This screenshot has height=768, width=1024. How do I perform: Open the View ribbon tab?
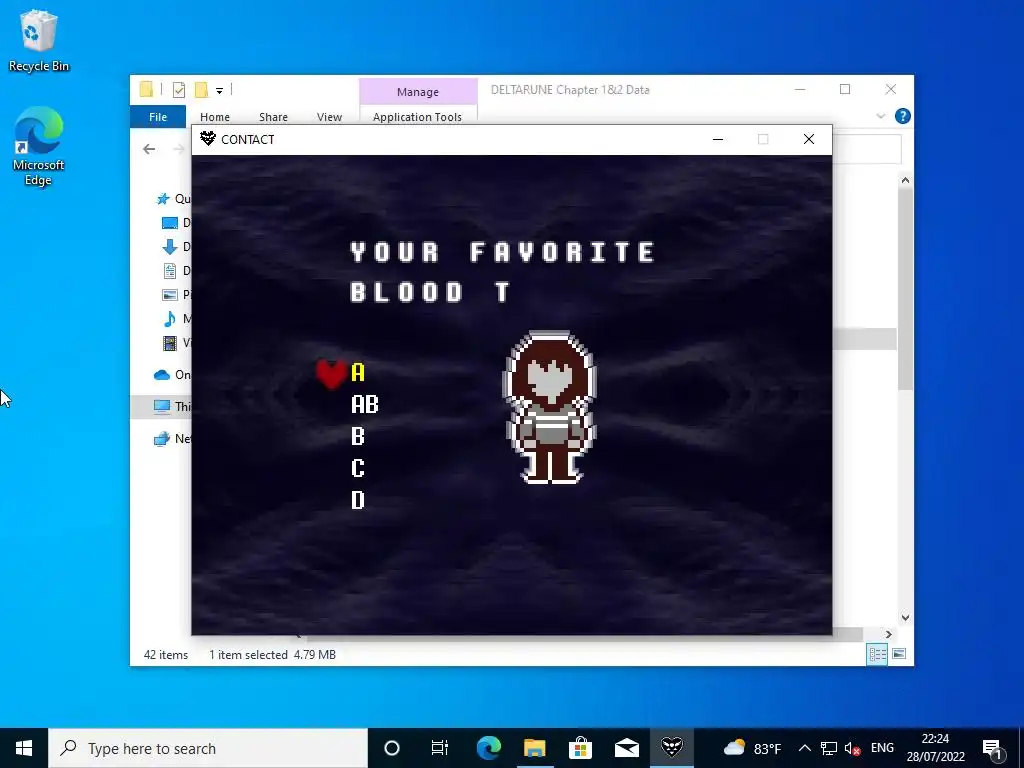tap(329, 117)
